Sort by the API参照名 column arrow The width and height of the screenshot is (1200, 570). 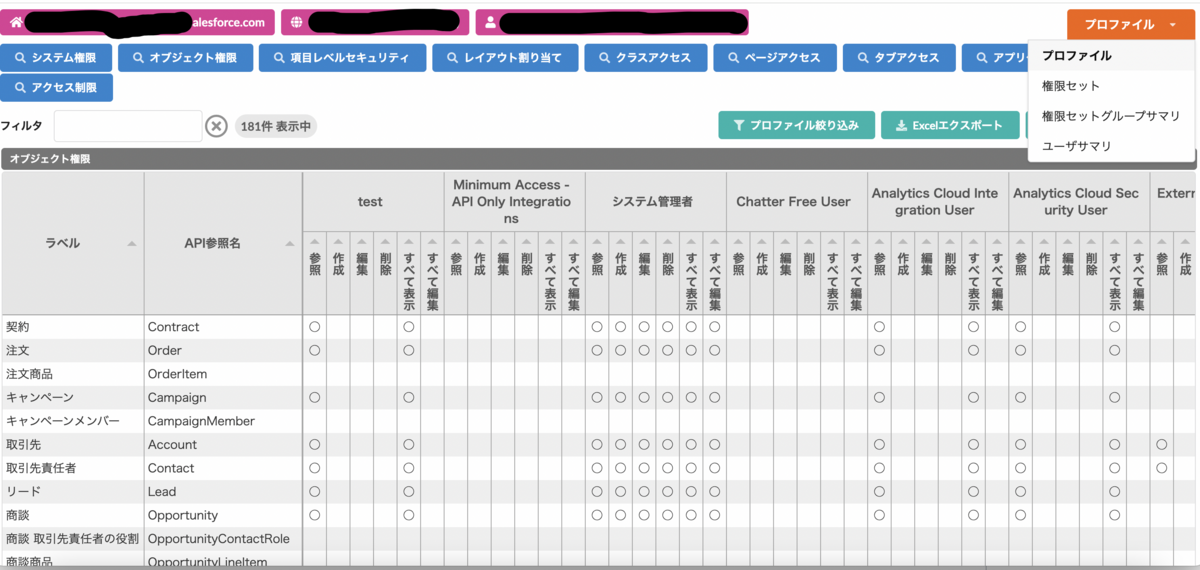coord(291,244)
